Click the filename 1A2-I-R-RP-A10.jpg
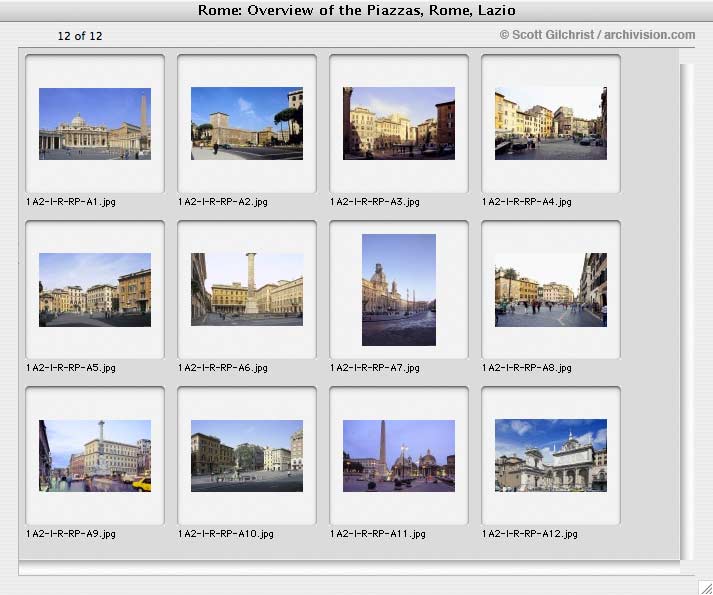Screen dimensions: 713x595 point(226,534)
